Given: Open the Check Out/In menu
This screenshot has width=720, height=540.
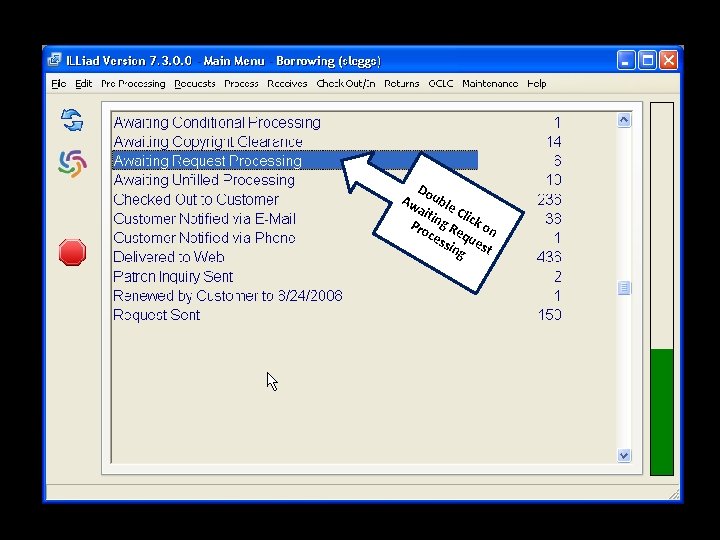Looking at the screenshot, I should click(346, 84).
